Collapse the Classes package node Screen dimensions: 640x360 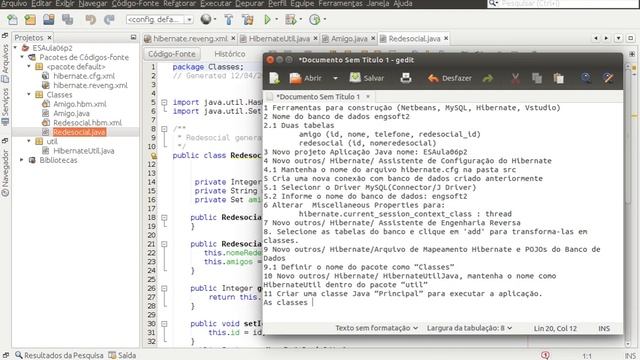click(x=29, y=94)
